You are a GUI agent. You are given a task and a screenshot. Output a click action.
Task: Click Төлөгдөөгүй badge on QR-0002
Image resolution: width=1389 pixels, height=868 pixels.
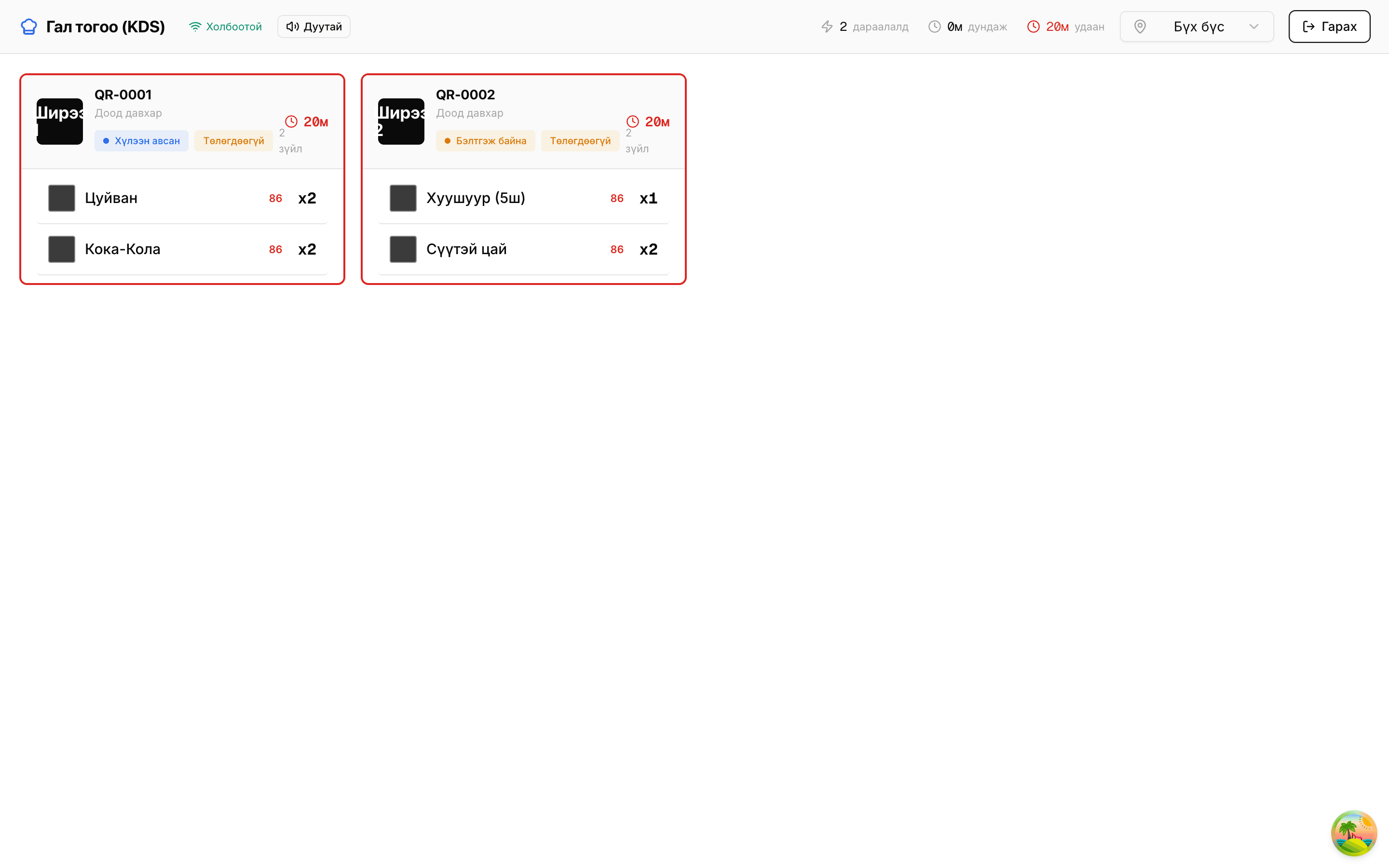[580, 141]
